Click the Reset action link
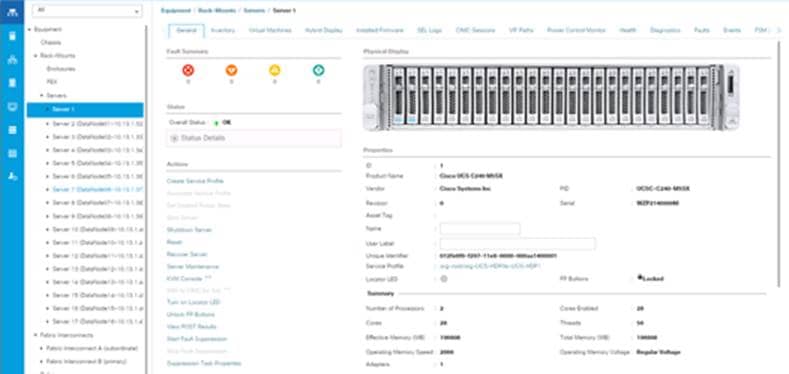 [174, 242]
